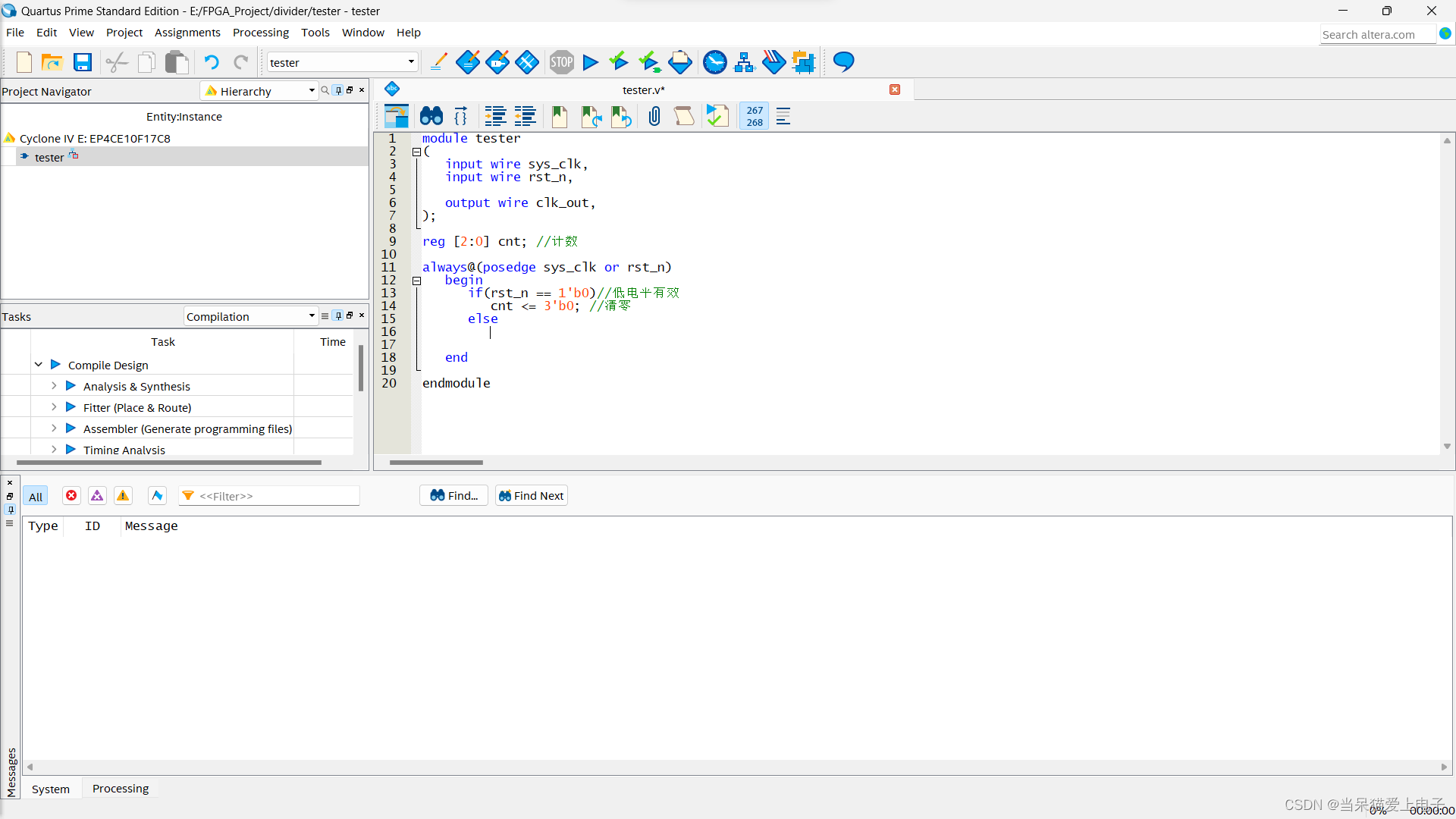Click the Start Compilation play icon

590,62
